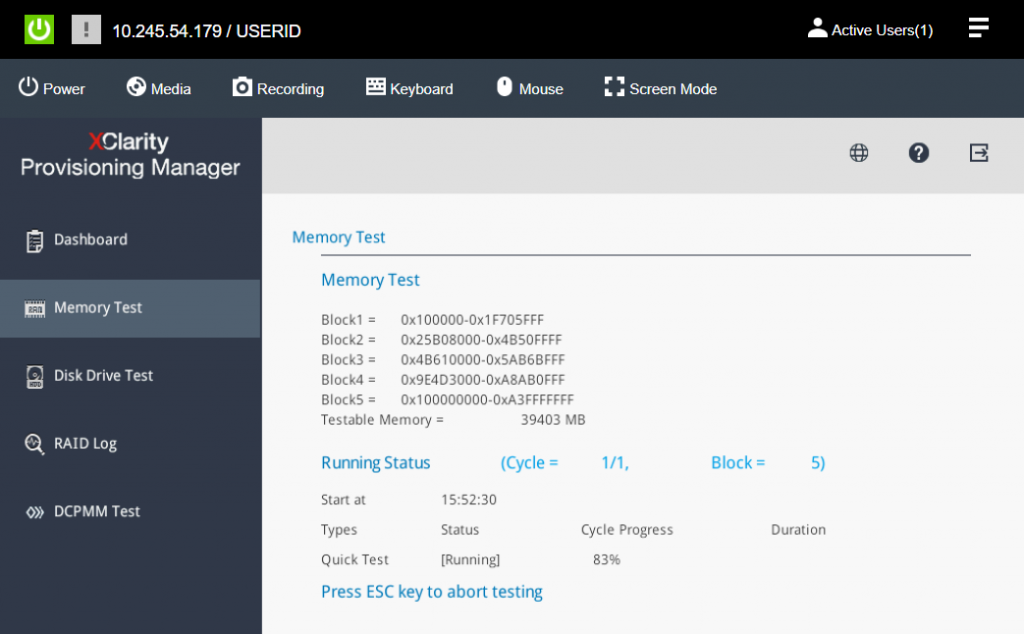This screenshot has height=634, width=1024.
Task: Select RAID Log in the sidebar
Action: 130,444
